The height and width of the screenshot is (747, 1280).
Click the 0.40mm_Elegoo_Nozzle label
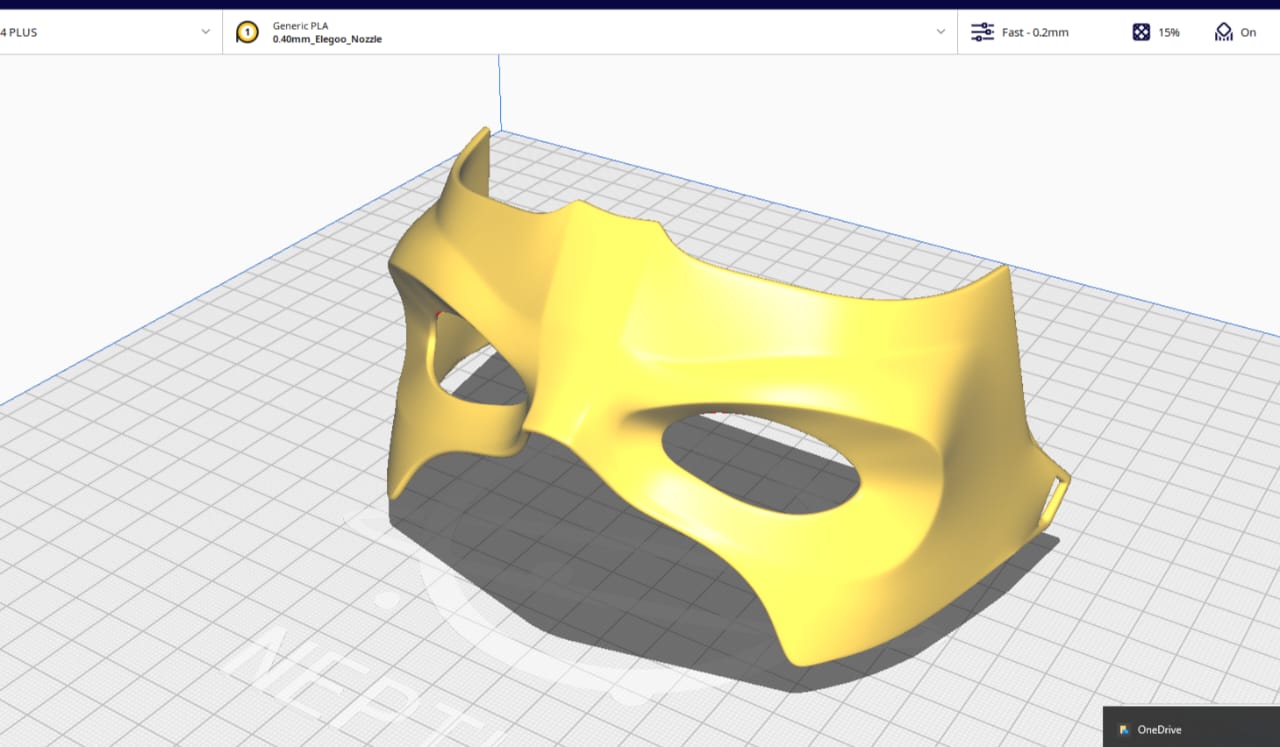pos(327,39)
